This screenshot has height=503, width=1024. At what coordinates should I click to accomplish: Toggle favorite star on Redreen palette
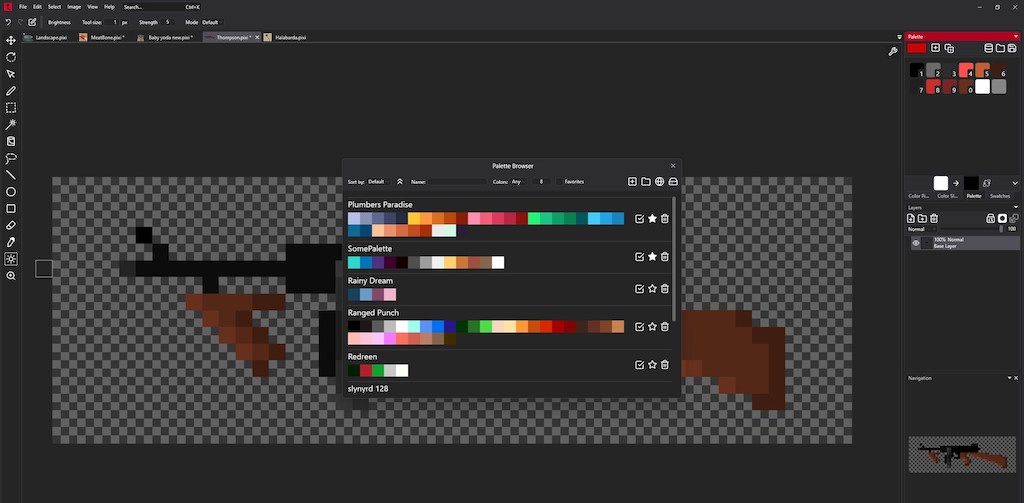[652, 364]
